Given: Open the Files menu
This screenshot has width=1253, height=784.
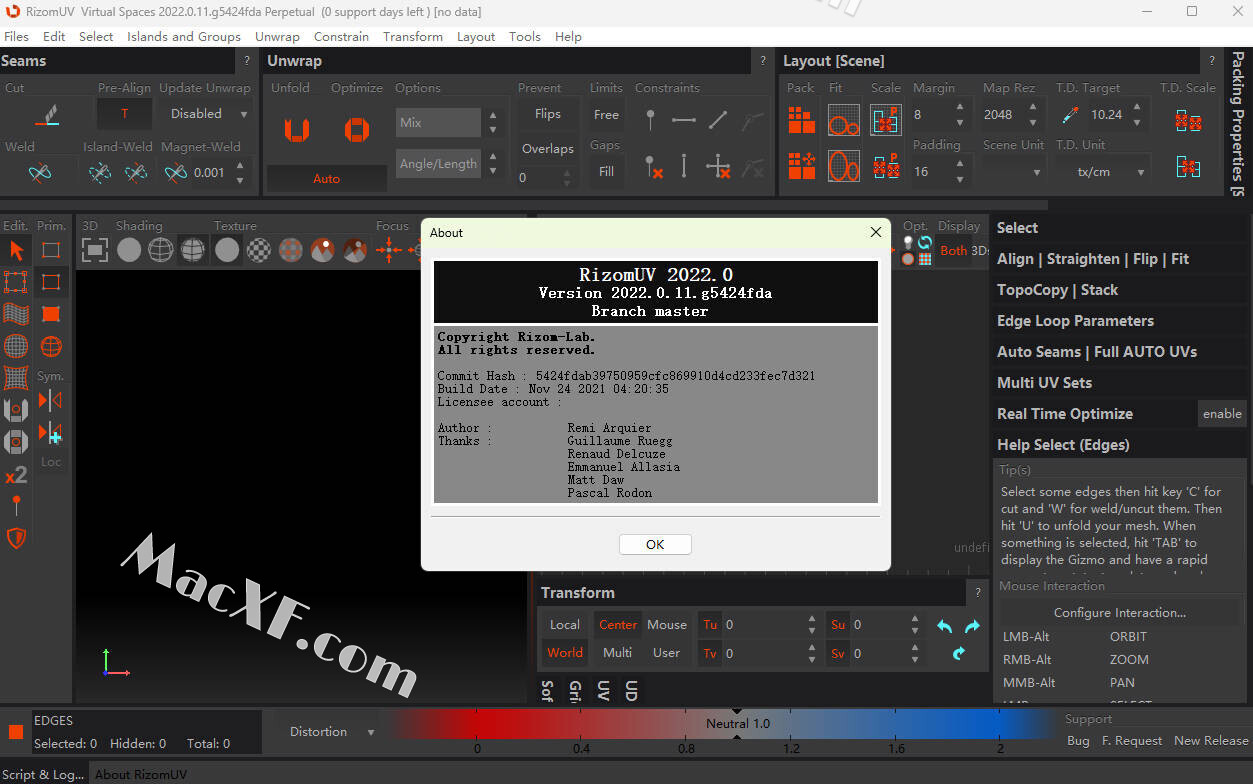Looking at the screenshot, I should (16, 37).
